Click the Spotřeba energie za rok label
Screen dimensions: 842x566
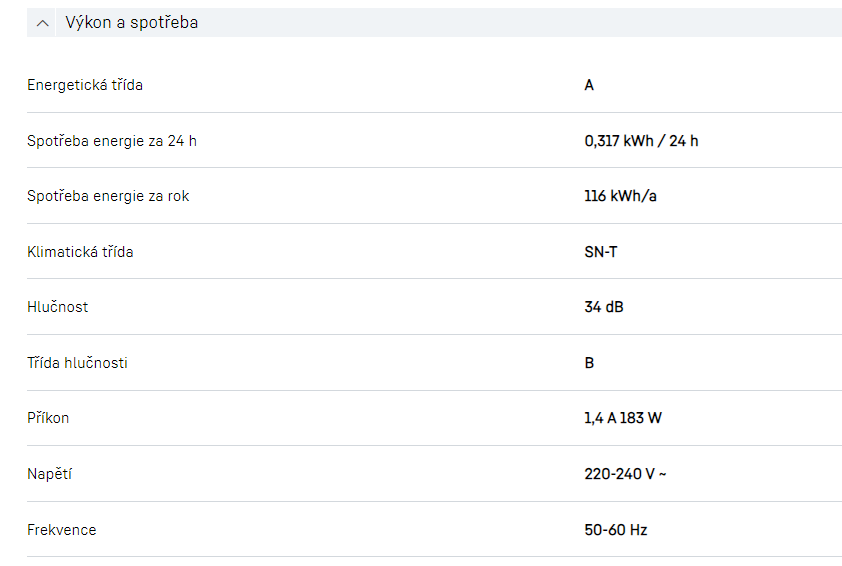(108, 196)
